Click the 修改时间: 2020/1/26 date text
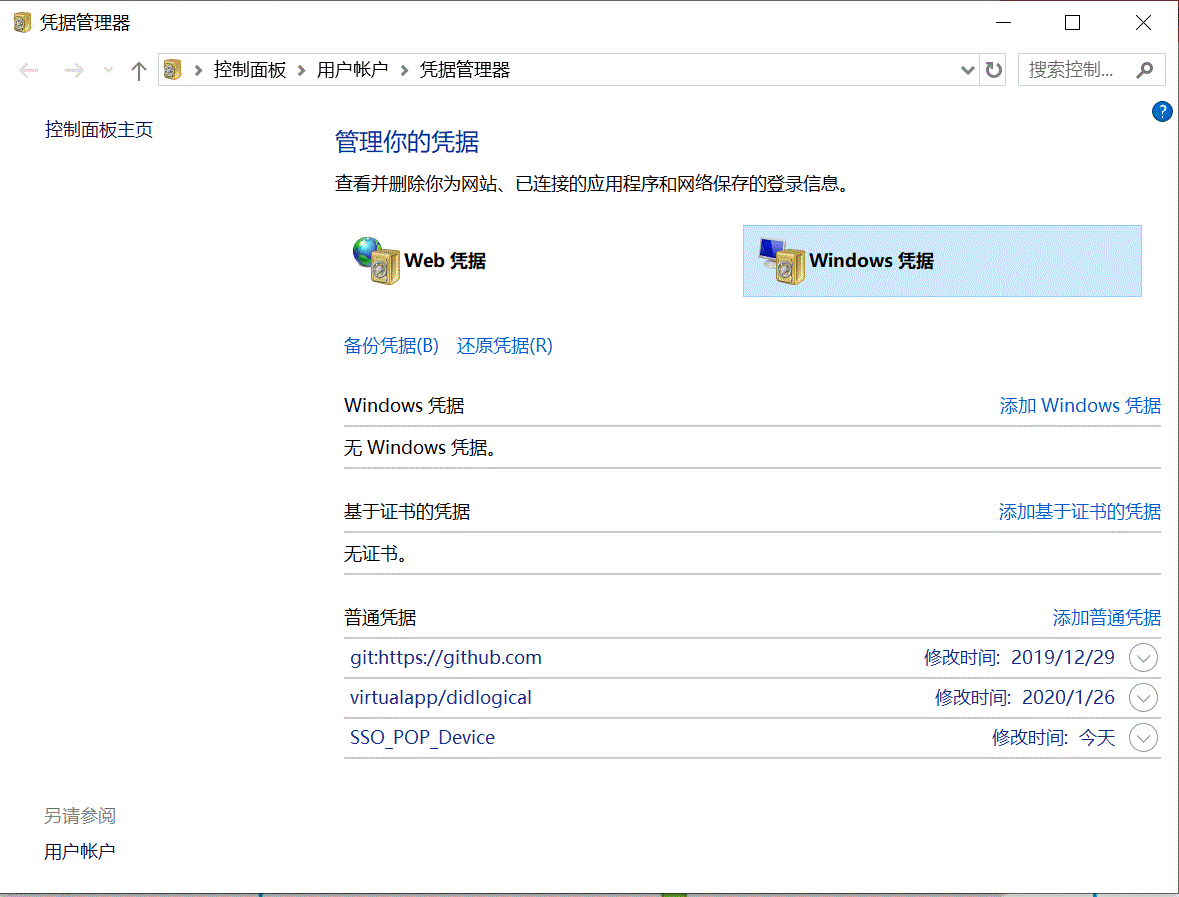 1025,698
